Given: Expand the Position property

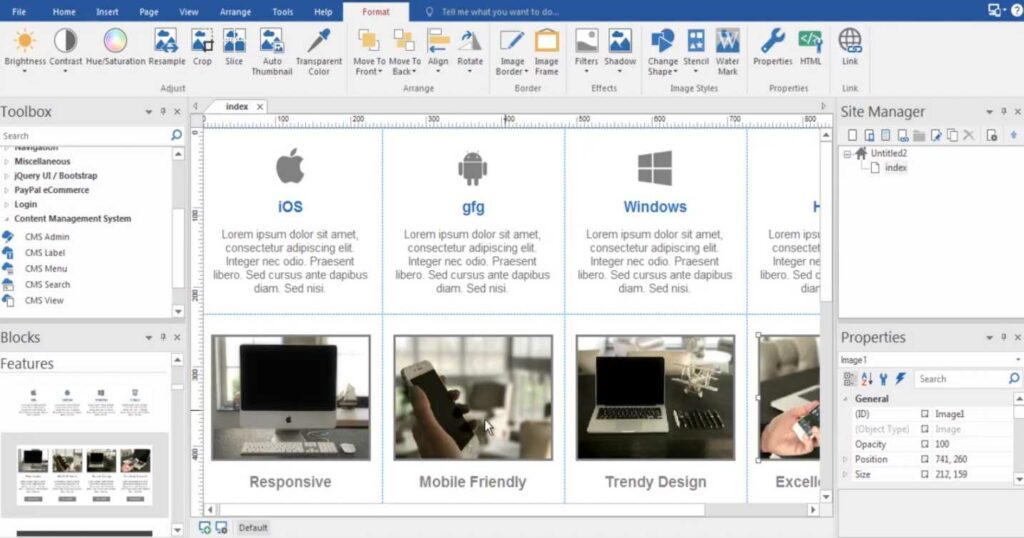Looking at the screenshot, I should (x=845, y=460).
